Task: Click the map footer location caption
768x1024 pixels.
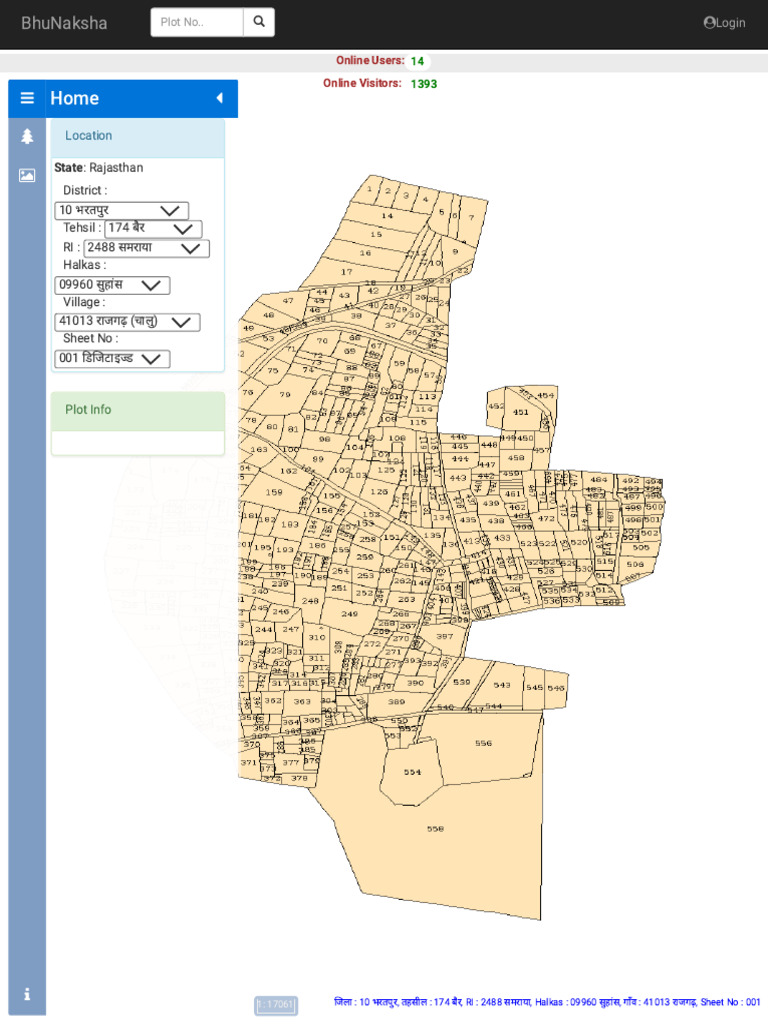Action: point(547,1002)
